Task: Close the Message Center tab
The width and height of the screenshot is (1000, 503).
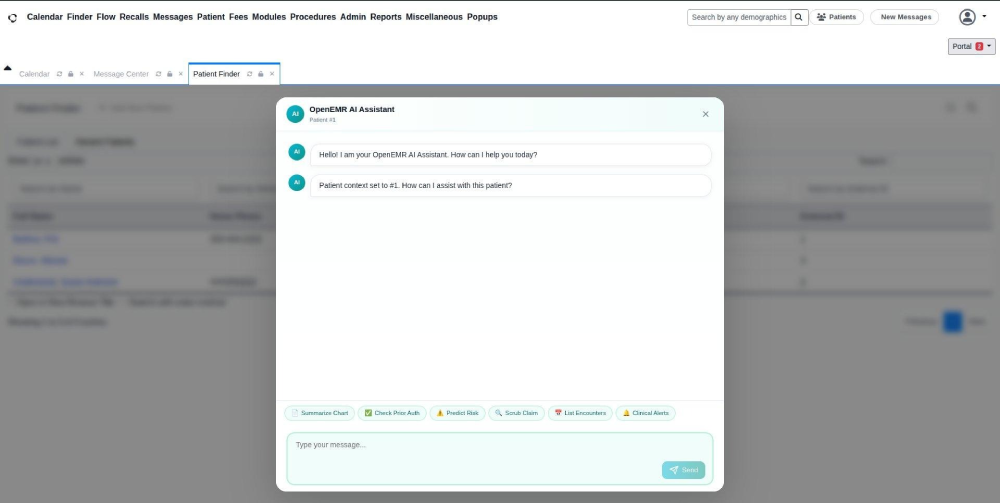Action: click(180, 74)
